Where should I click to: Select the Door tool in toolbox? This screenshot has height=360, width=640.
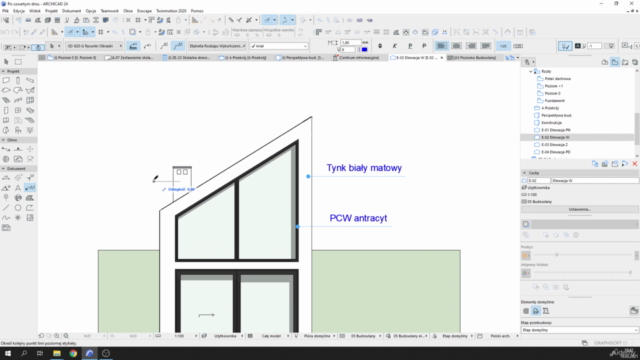tap(6, 110)
